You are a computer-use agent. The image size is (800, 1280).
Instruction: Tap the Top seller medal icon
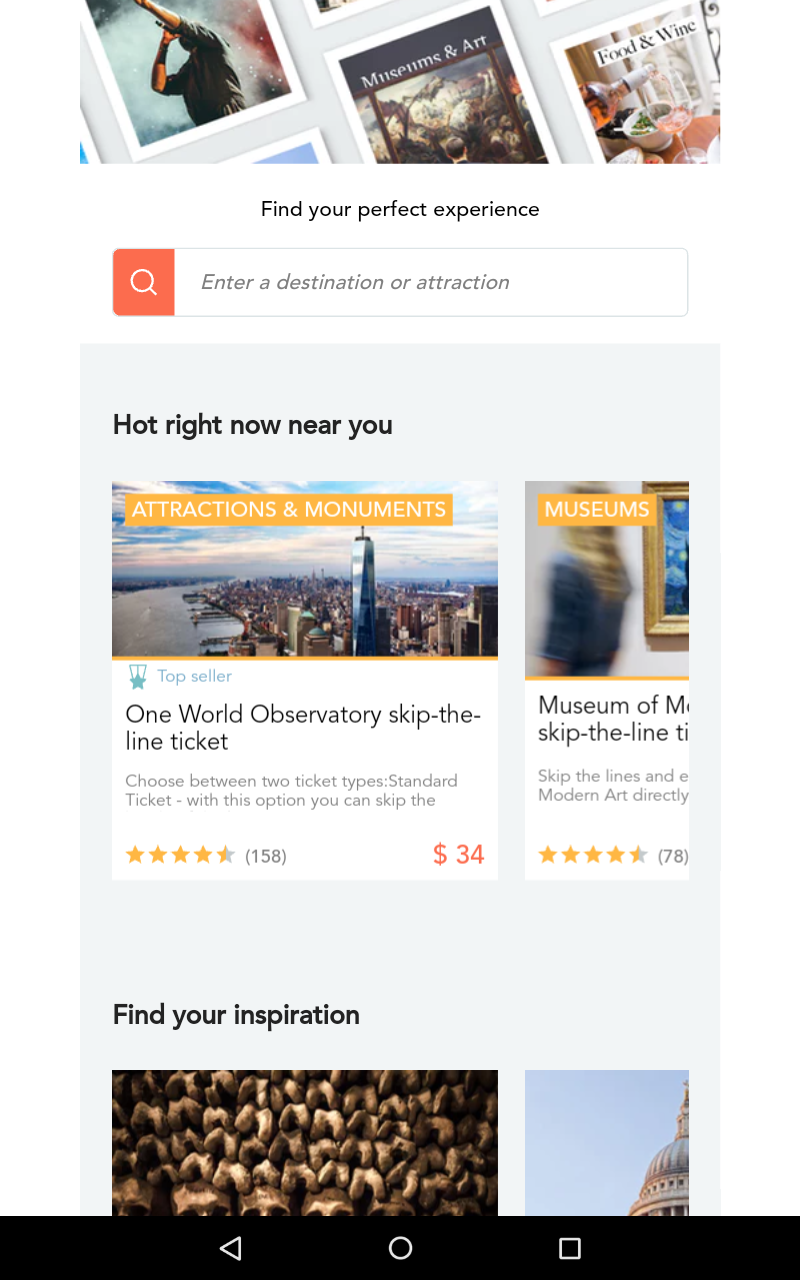(138, 677)
